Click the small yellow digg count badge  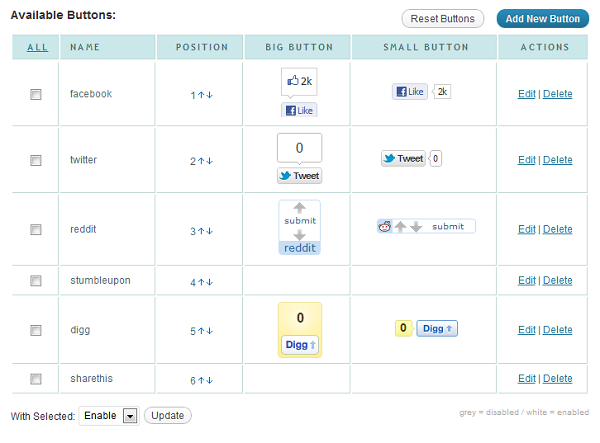403,328
